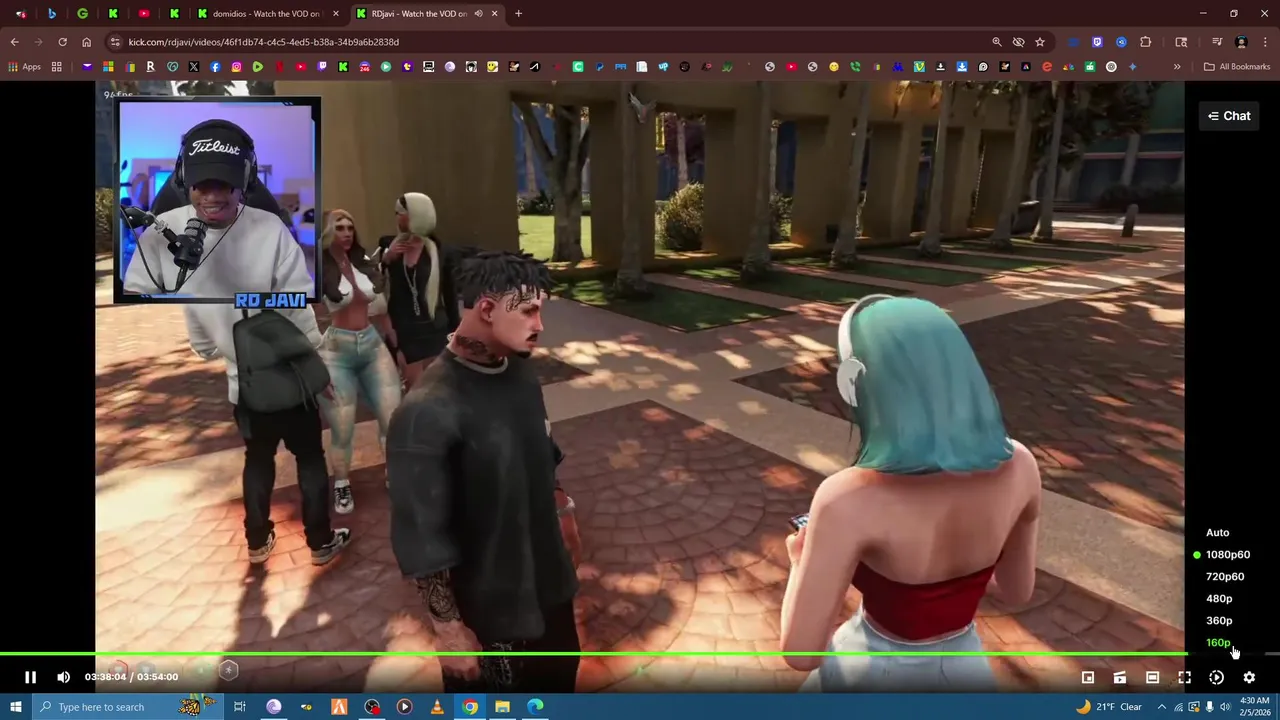Close the domidios VOD tab

(335, 14)
